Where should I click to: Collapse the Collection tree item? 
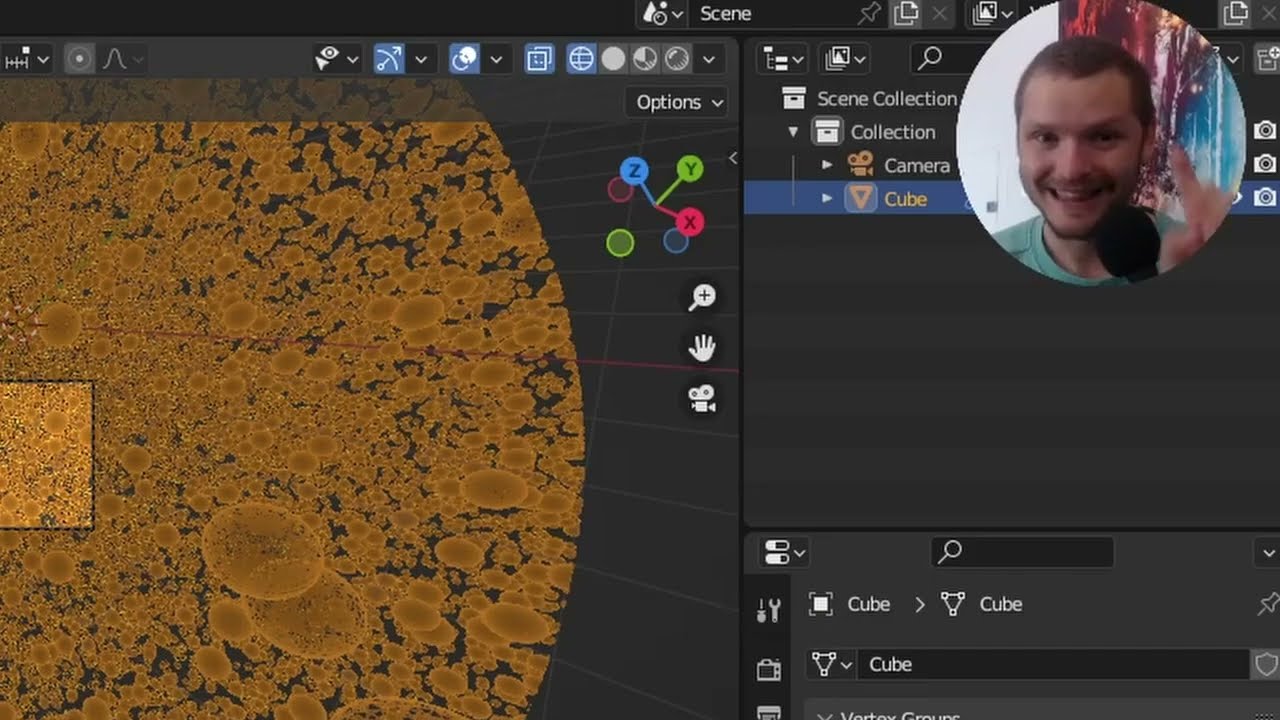point(793,132)
